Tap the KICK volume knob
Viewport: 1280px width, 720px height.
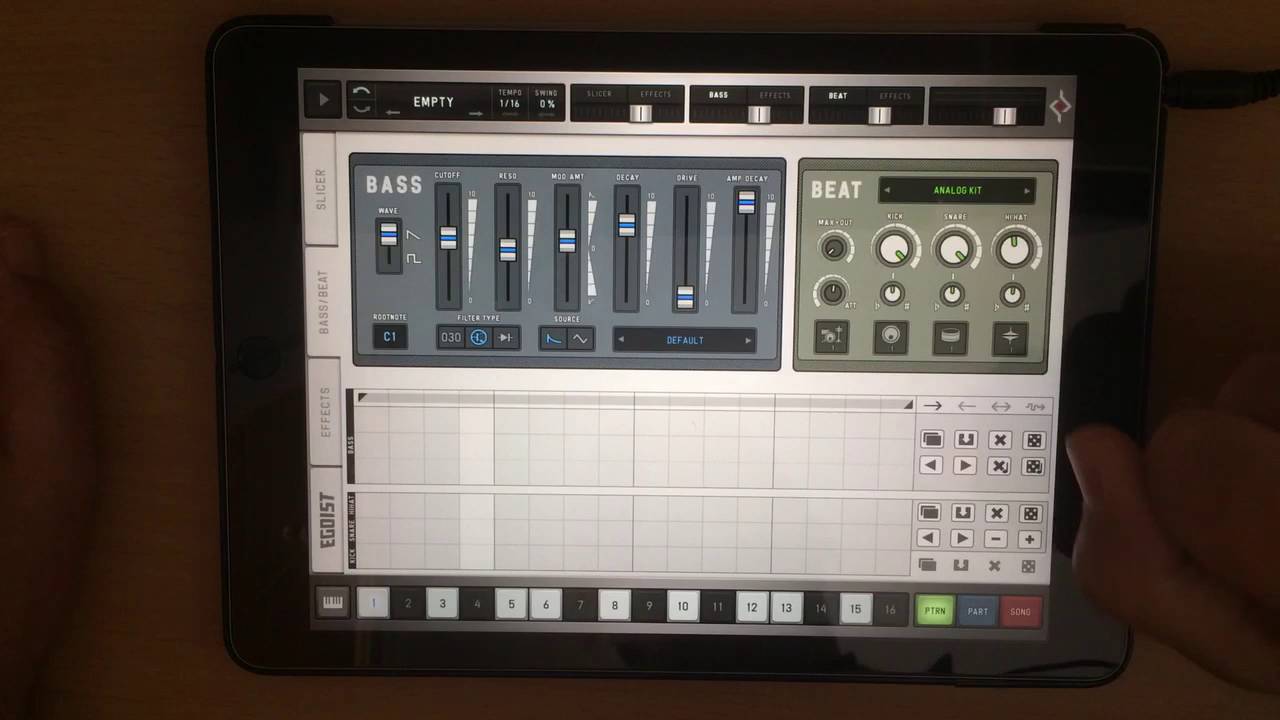[895, 247]
